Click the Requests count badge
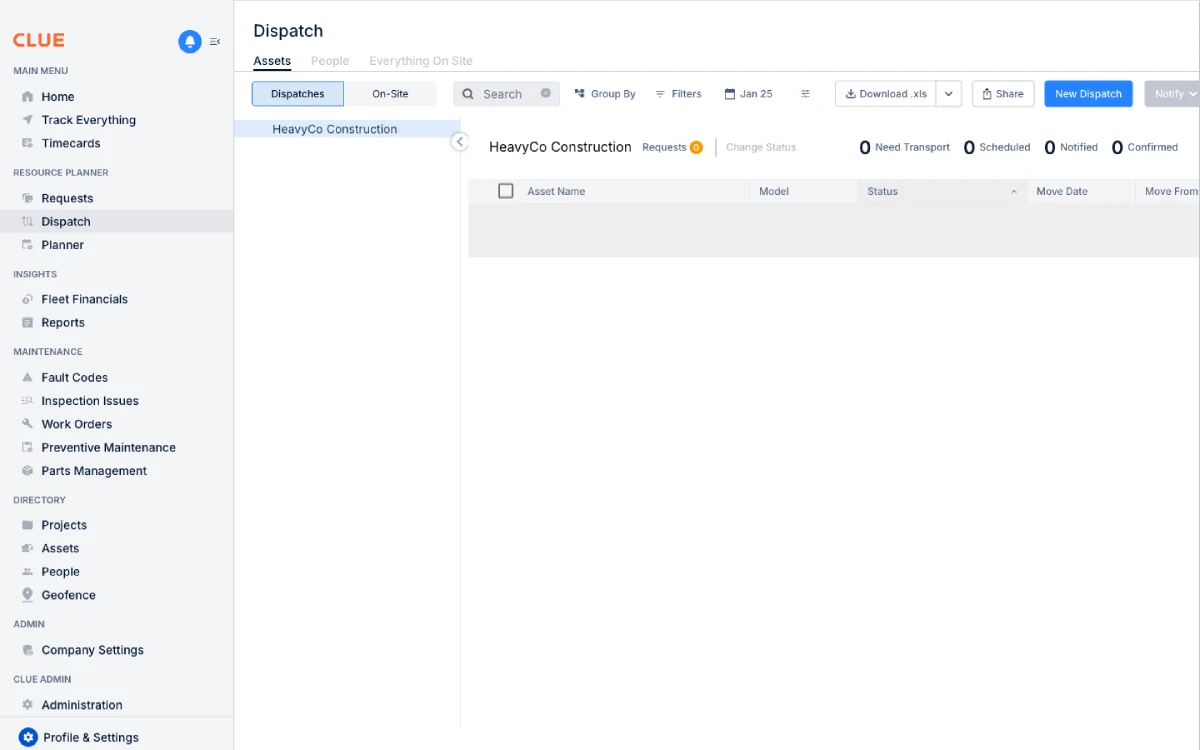Image resolution: width=1200 pixels, height=750 pixels. coord(696,147)
